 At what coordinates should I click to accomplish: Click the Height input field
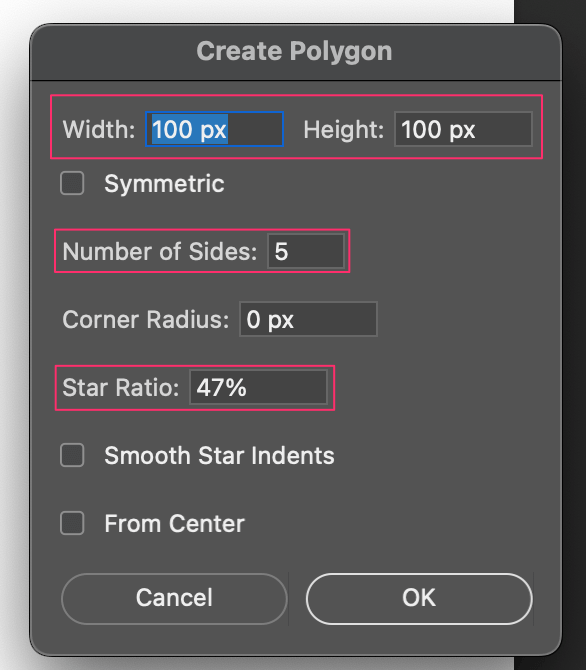463,129
